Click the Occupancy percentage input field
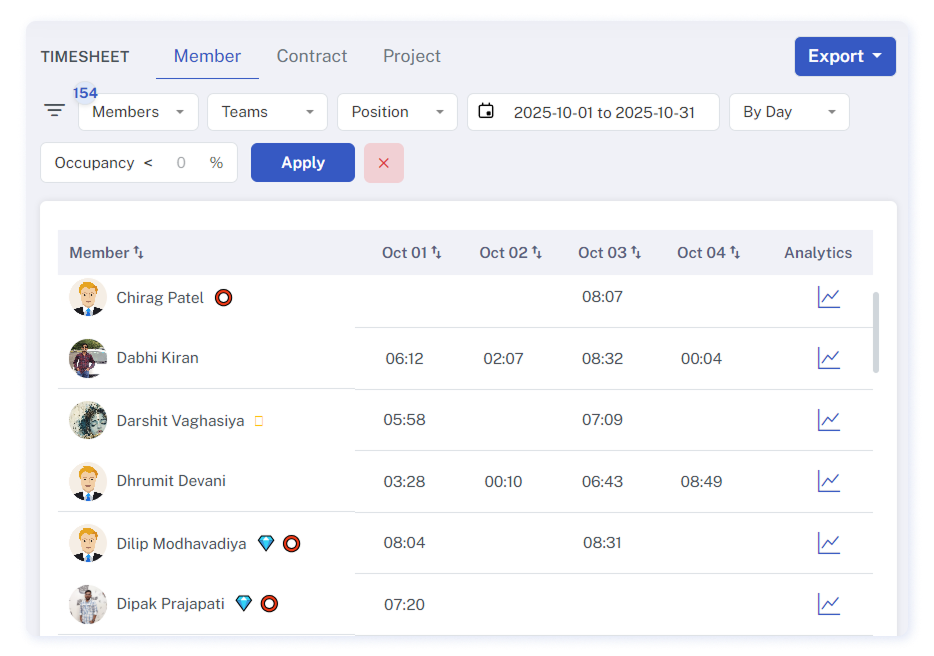The height and width of the screenshot is (656, 934). pyautogui.click(x=181, y=163)
